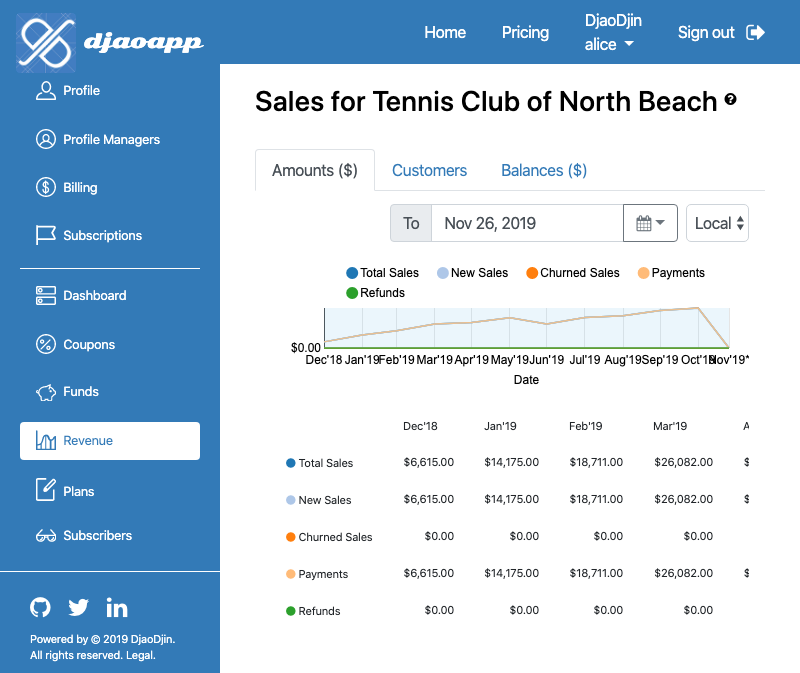The height and width of the screenshot is (673, 800).
Task: Click the Subscribers glasses icon
Action: (x=46, y=536)
